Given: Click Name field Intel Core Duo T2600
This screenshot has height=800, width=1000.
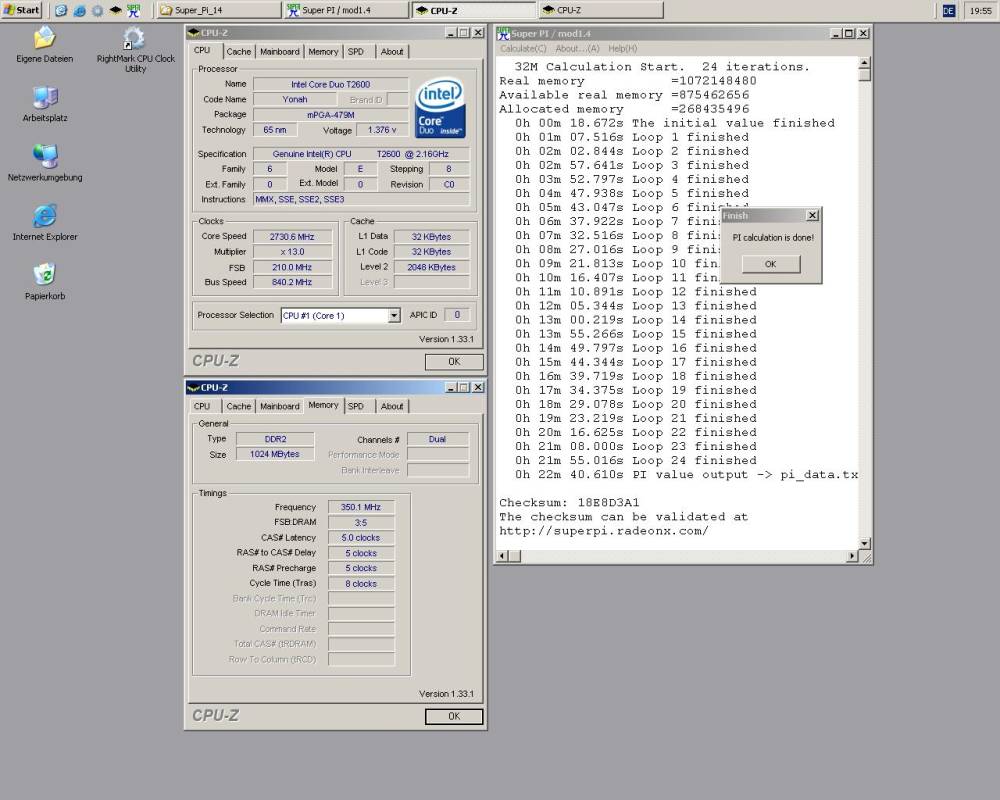Looking at the screenshot, I should tap(330, 84).
